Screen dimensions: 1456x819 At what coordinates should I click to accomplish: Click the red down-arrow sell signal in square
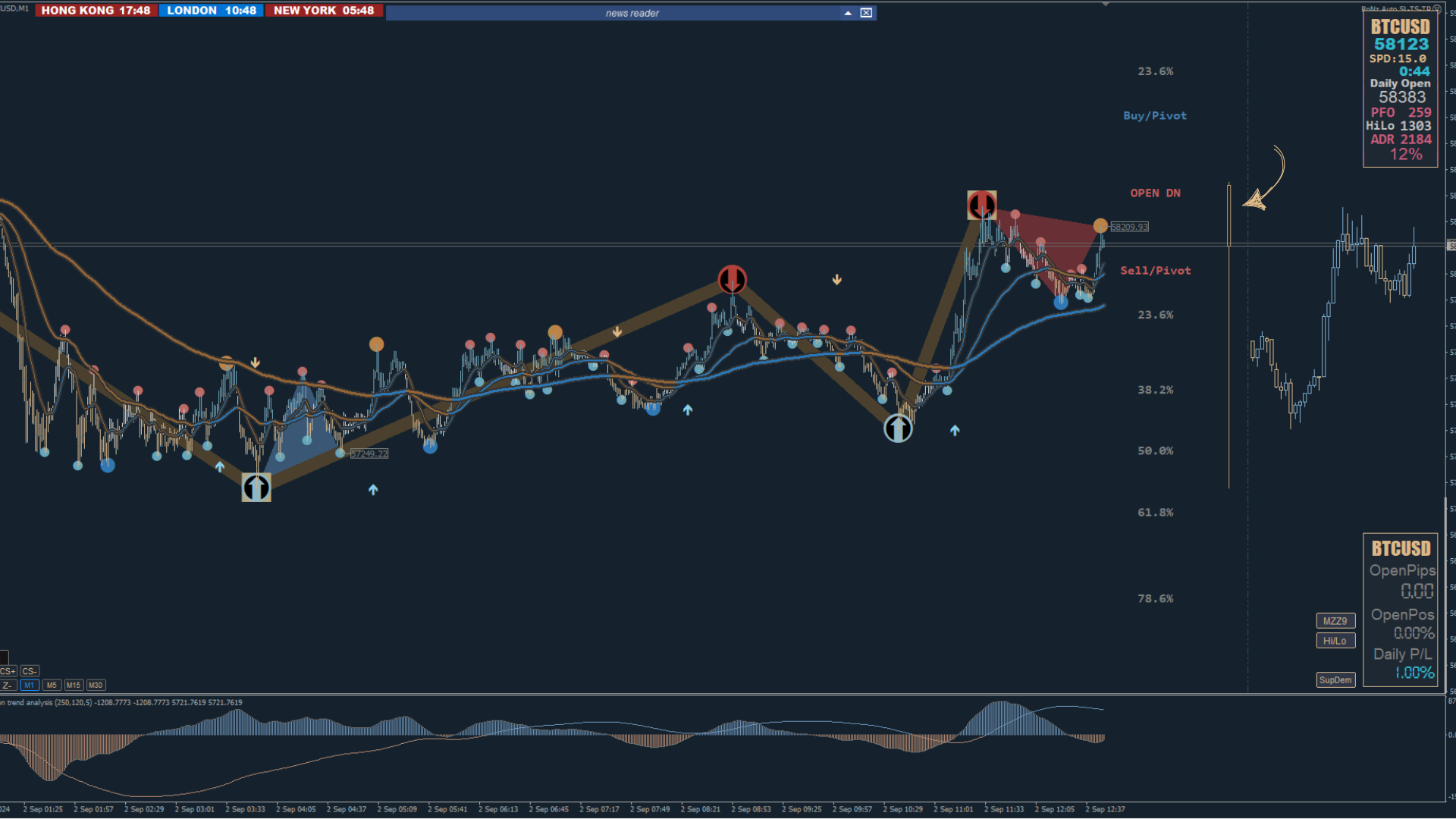(981, 205)
